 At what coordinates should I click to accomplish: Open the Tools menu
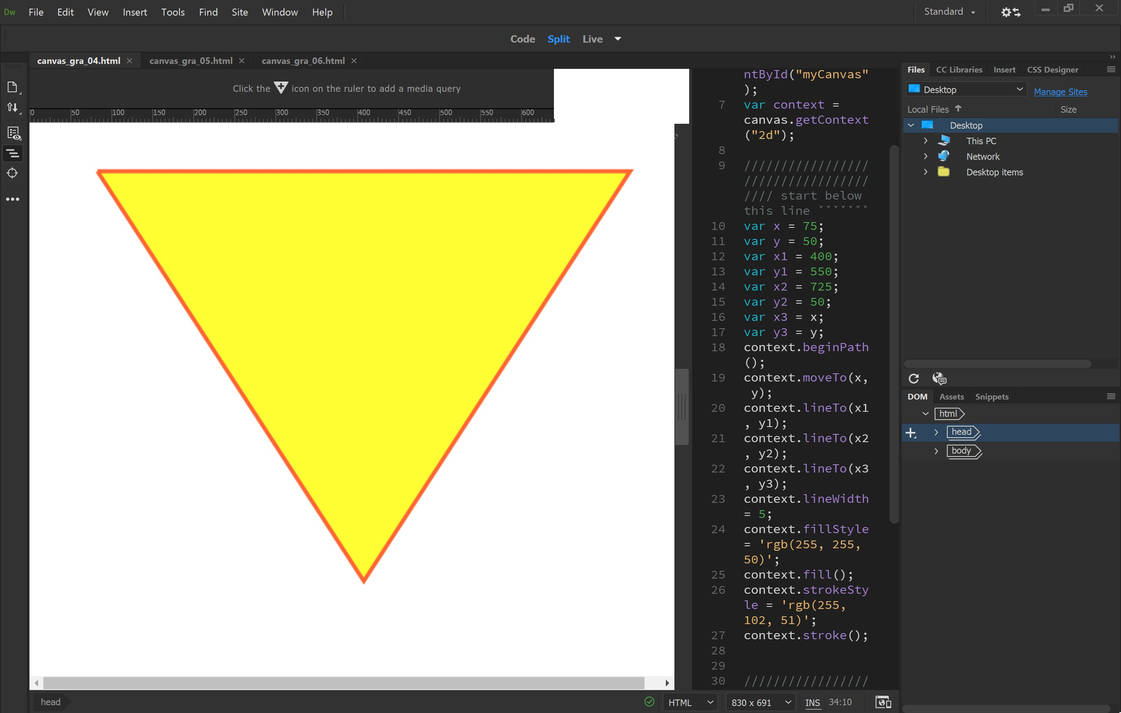[173, 12]
